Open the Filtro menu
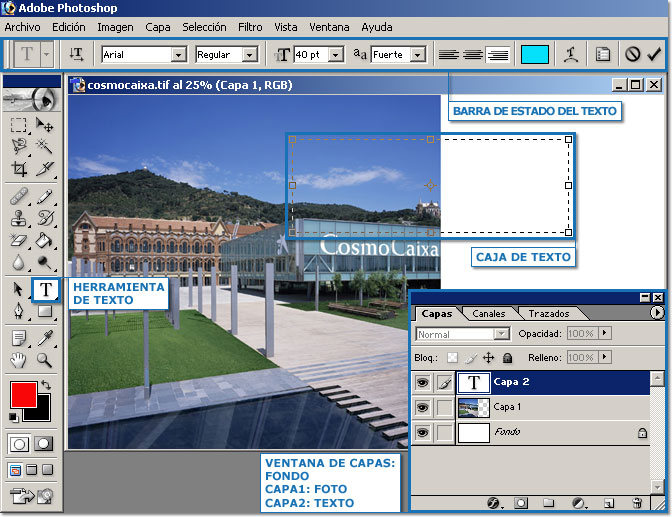This screenshot has width=672, height=517. pyautogui.click(x=251, y=27)
